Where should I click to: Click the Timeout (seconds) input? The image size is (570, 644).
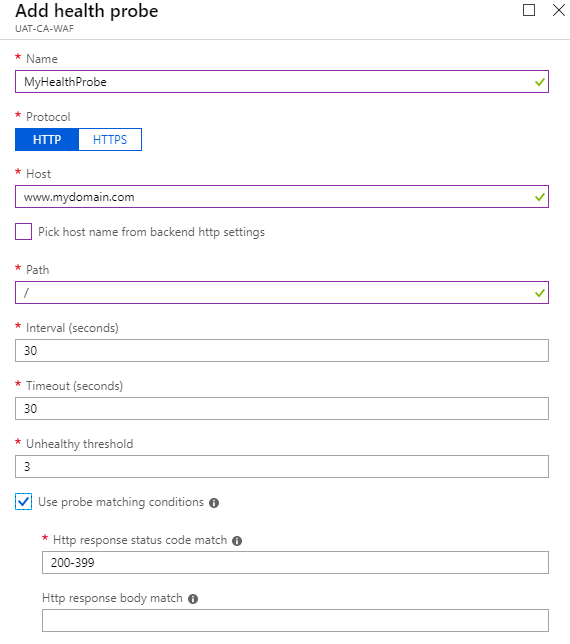pos(282,408)
